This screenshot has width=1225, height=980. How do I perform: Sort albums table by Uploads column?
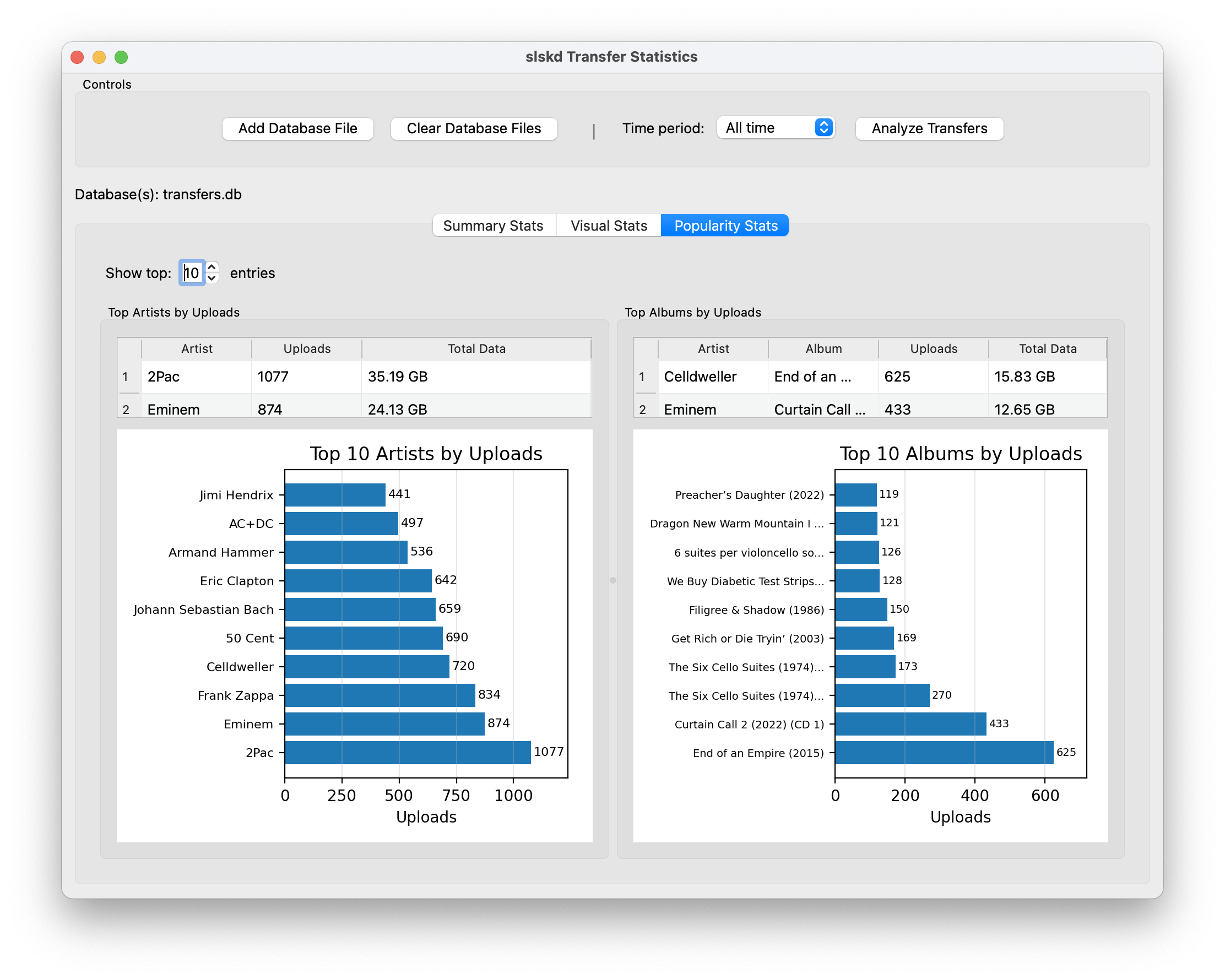tap(934, 349)
